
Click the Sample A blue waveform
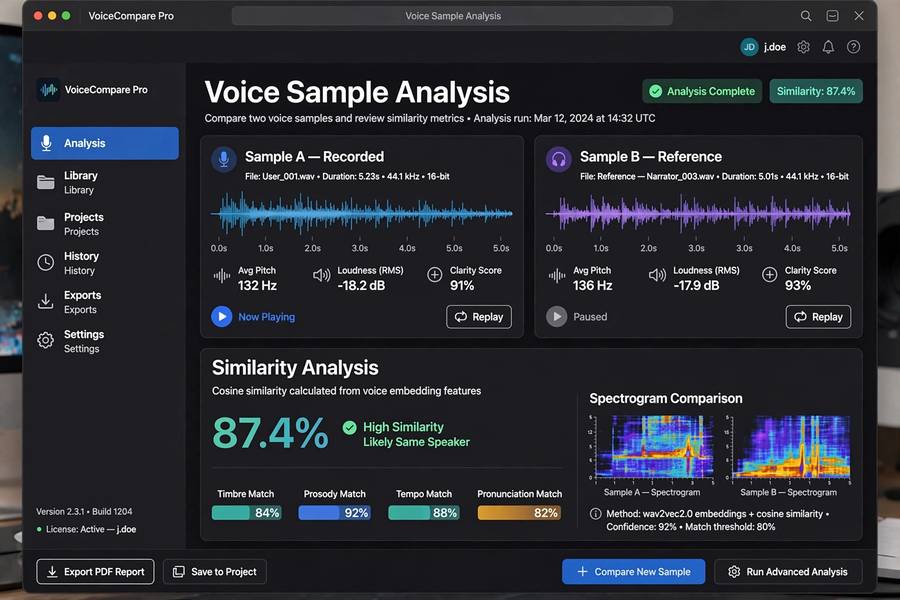tap(362, 214)
